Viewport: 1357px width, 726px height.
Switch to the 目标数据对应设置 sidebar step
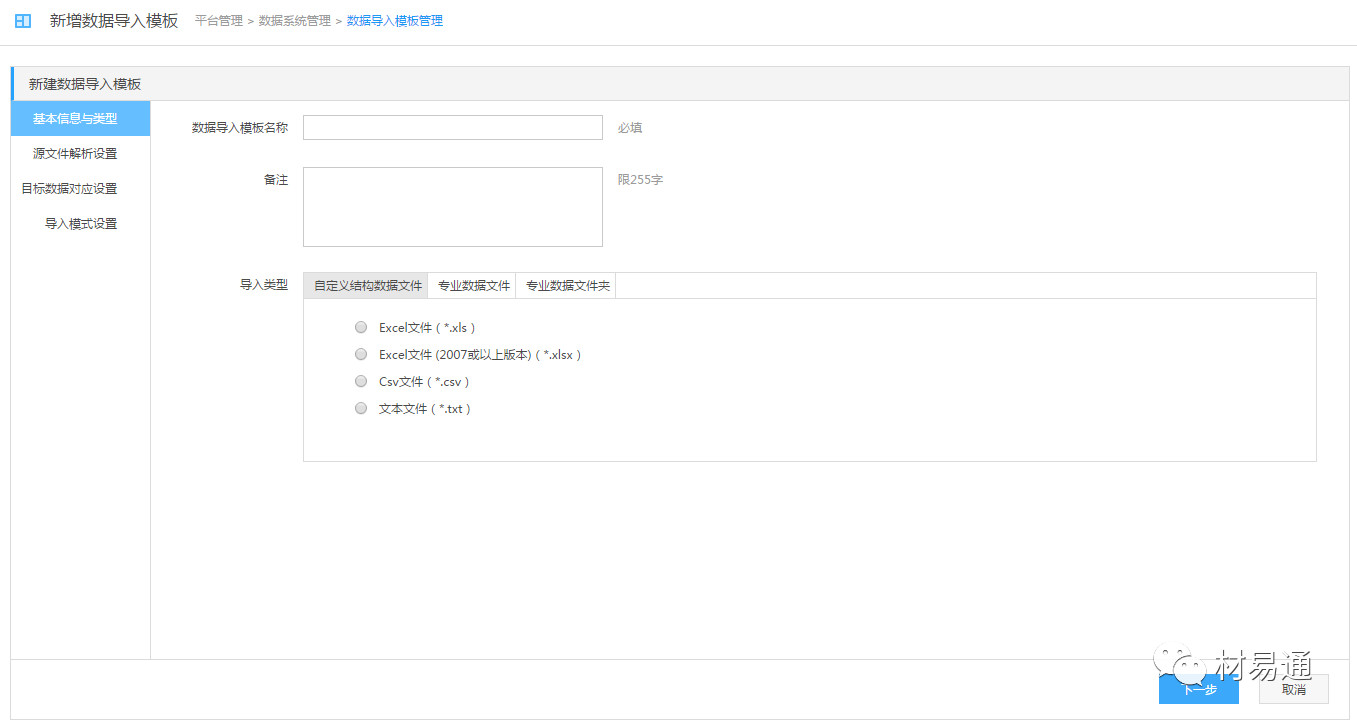(x=70, y=189)
